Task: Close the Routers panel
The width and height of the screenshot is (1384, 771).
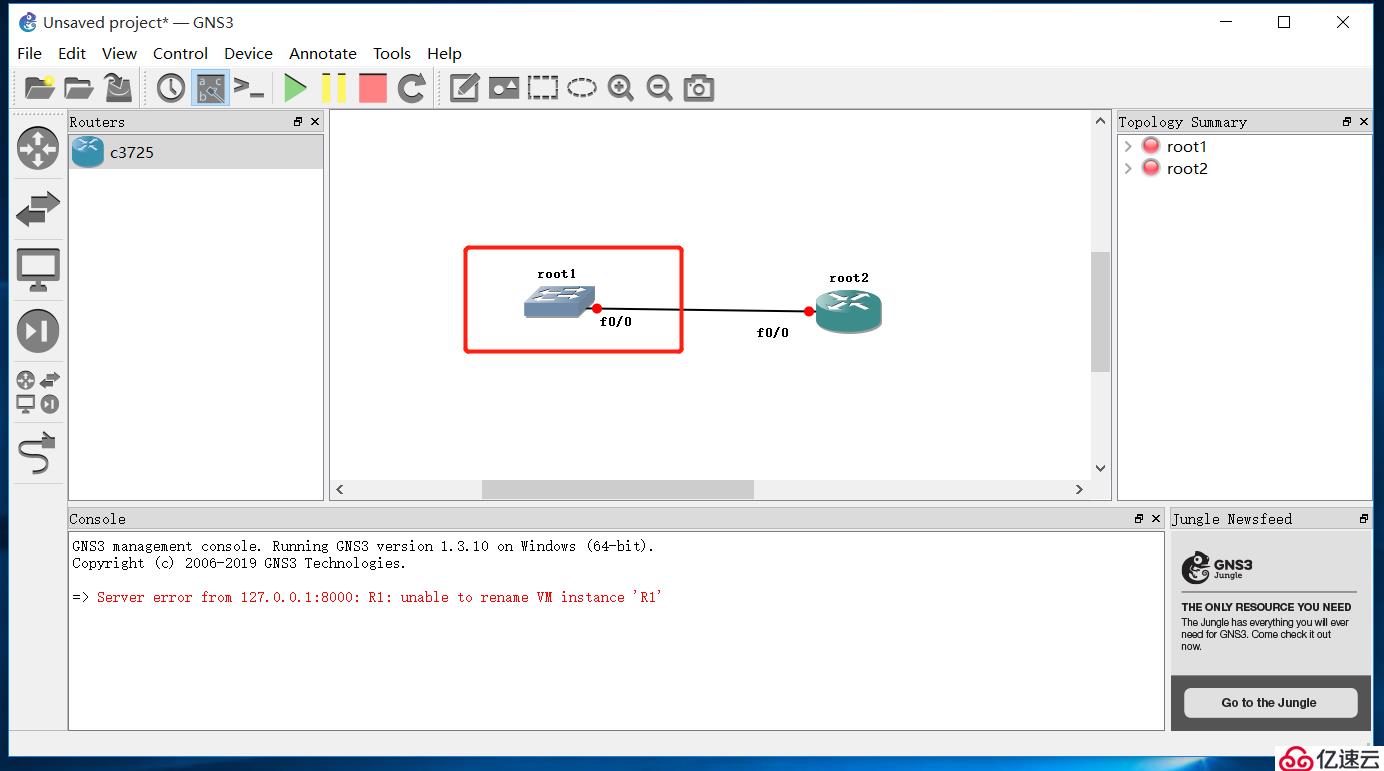Action: [x=315, y=121]
